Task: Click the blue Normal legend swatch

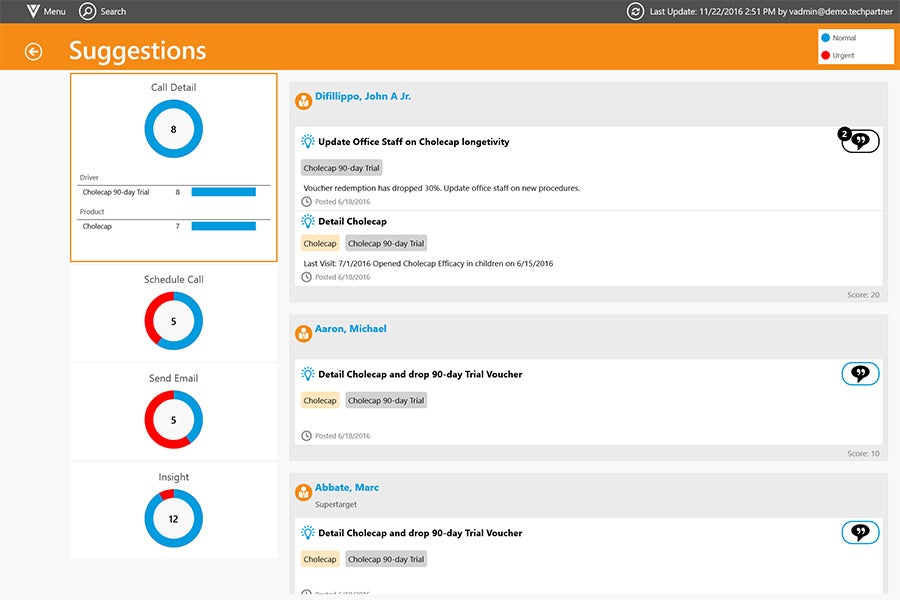Action: [x=826, y=38]
